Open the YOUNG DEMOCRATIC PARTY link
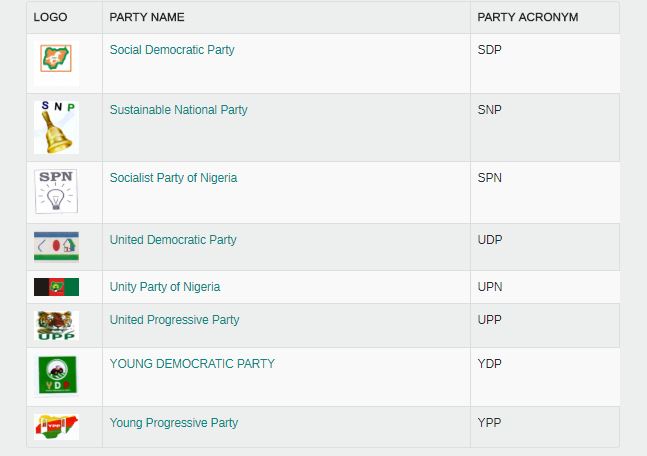The width and height of the screenshot is (647, 456). [192, 364]
